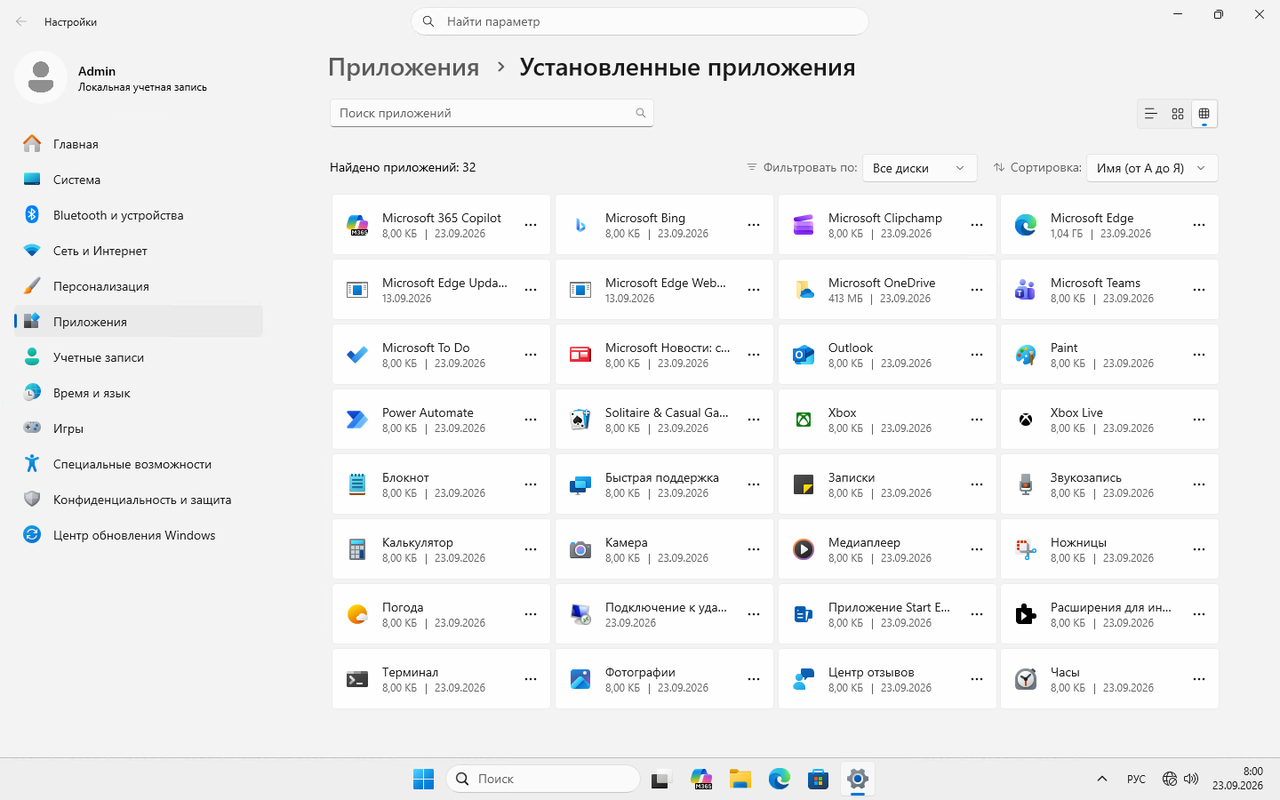
Task: Open the Игры settings section
Action: (139, 428)
